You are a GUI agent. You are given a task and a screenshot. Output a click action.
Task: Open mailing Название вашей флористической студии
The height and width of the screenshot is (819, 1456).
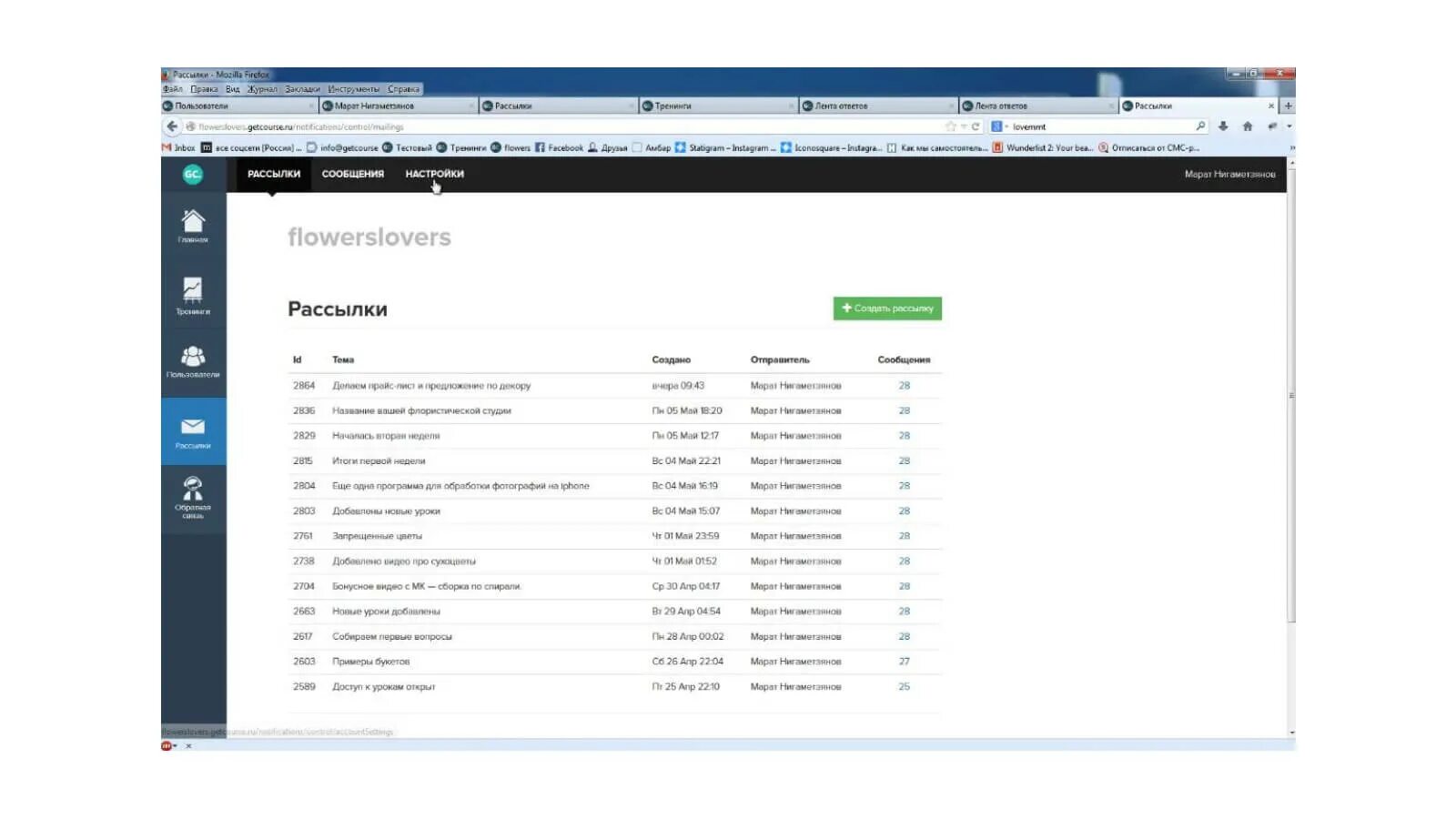[x=421, y=410]
